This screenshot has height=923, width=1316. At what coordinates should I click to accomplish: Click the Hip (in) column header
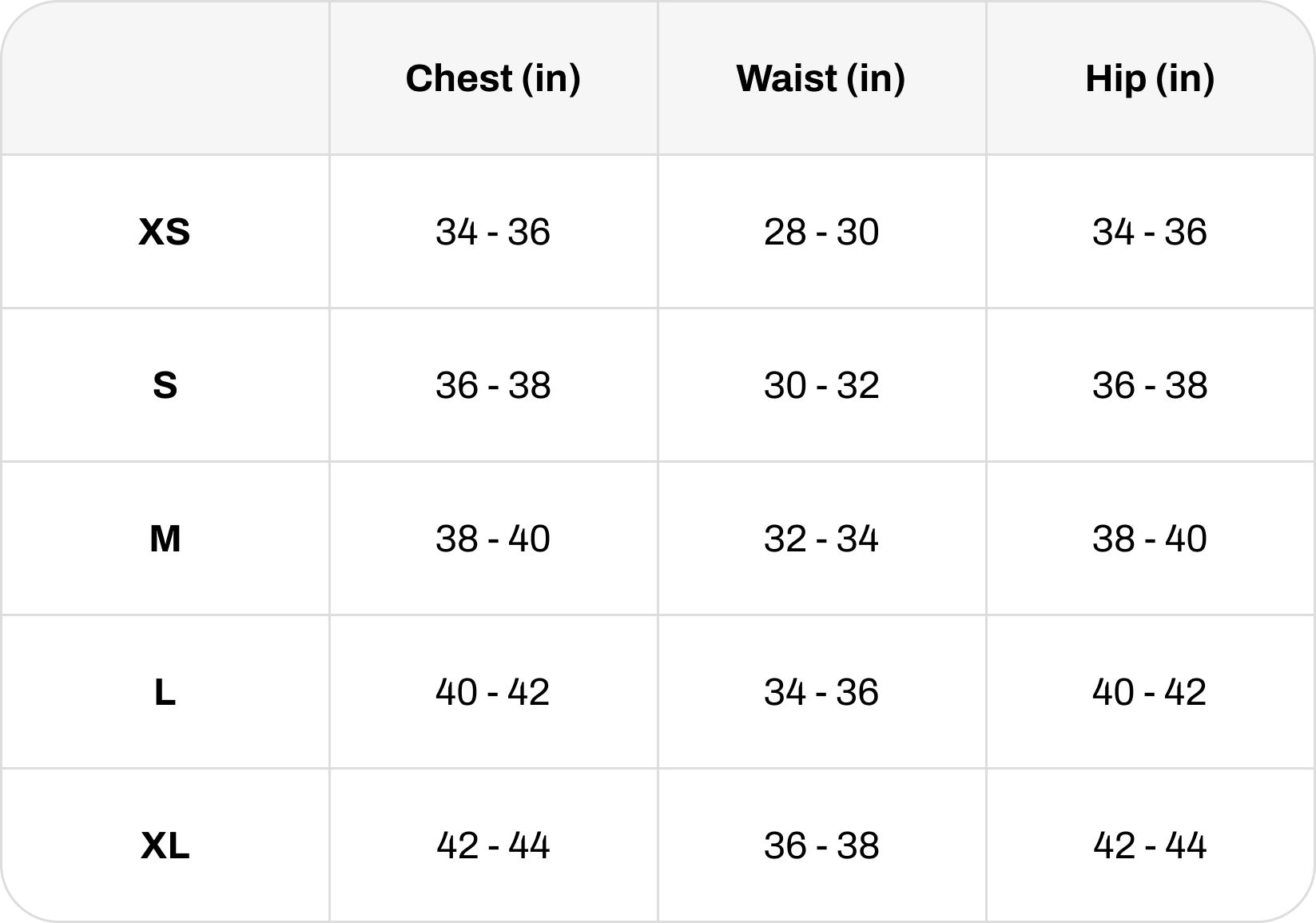[x=1150, y=78]
